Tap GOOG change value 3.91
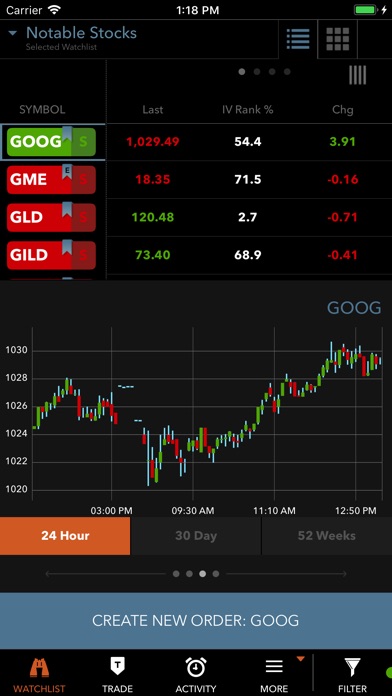The width and height of the screenshot is (392, 696). (x=343, y=142)
